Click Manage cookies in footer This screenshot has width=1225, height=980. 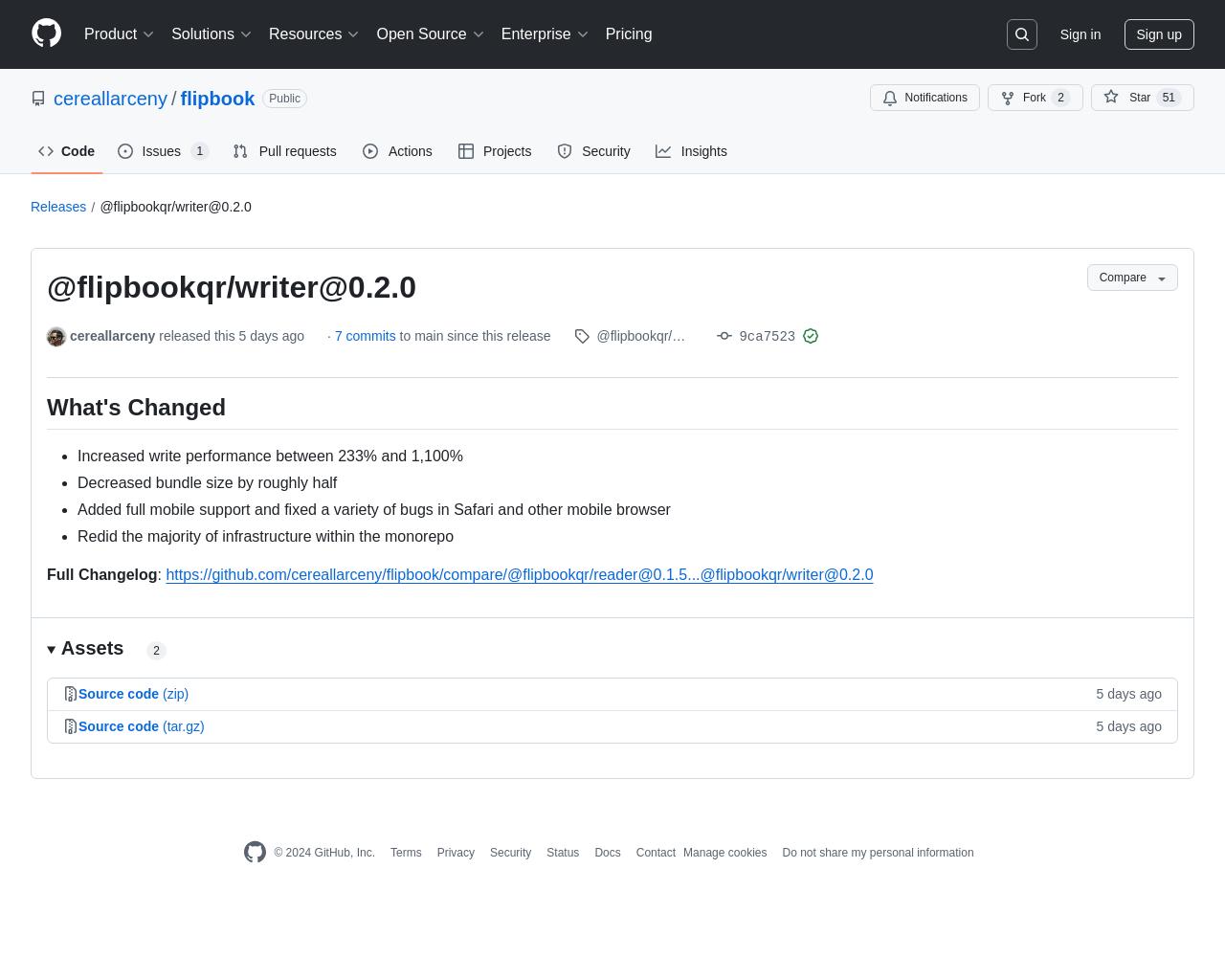coord(725,853)
